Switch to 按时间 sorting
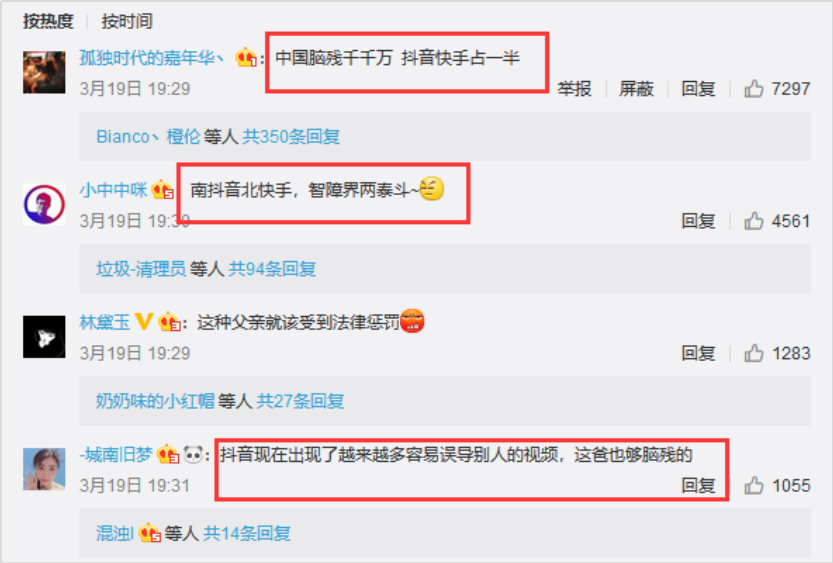Screen dimensions: 833x563 (x=127, y=21)
